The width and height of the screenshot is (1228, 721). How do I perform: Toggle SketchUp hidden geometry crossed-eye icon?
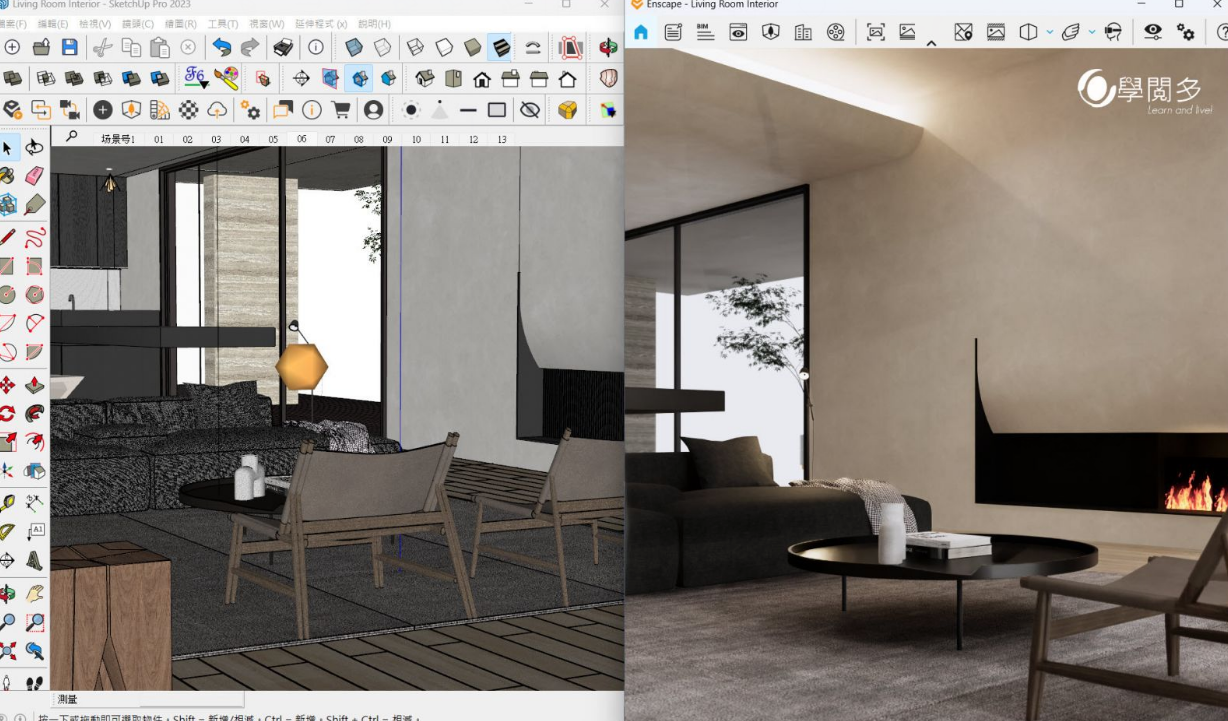point(530,110)
